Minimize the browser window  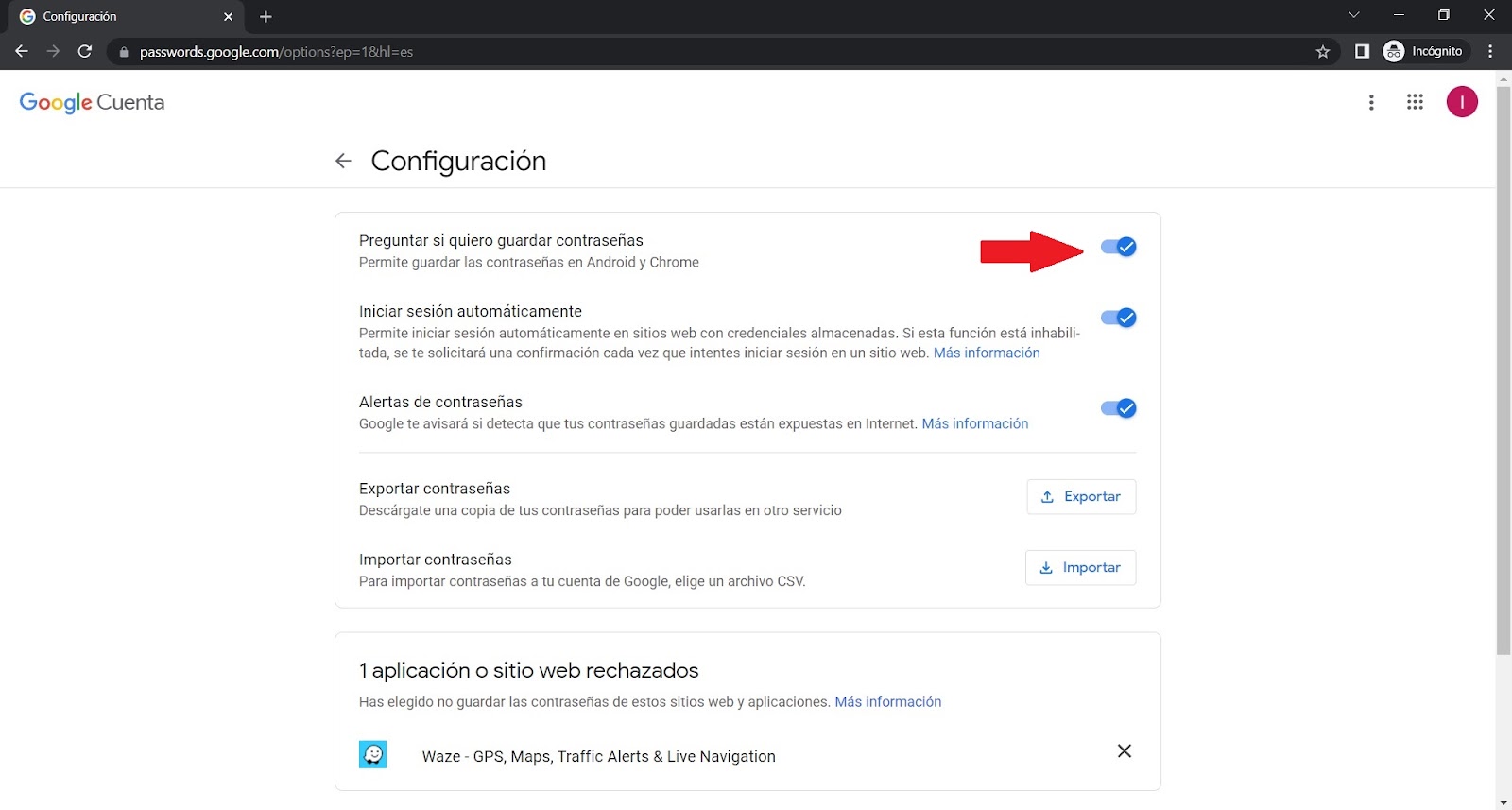pos(1399,15)
